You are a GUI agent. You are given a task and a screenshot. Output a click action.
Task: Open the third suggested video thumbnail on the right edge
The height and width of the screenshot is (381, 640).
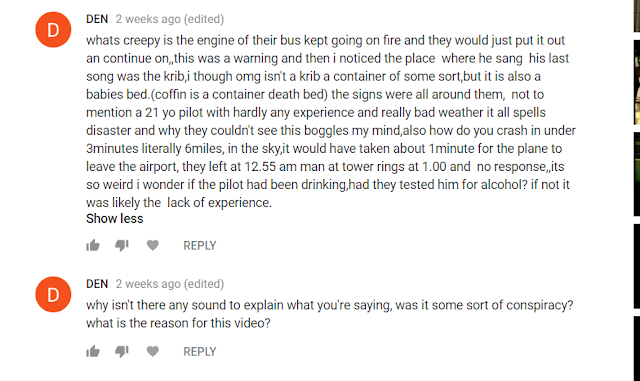[x=637, y=174]
